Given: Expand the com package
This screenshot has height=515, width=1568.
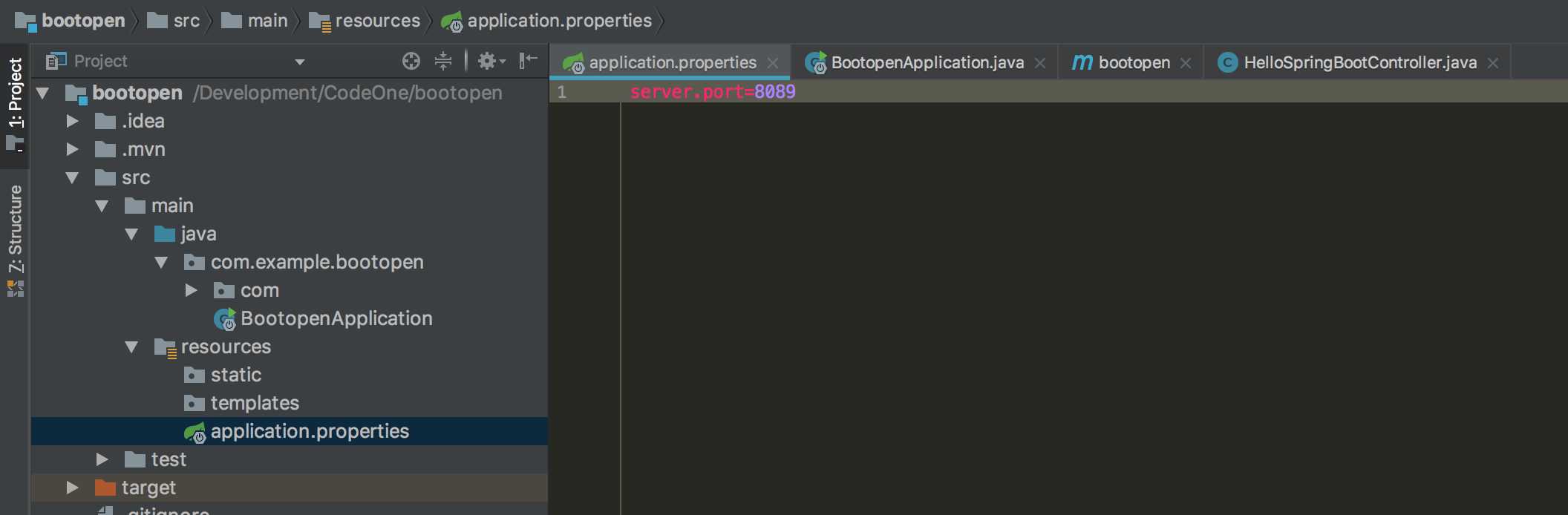Looking at the screenshot, I should point(192,290).
